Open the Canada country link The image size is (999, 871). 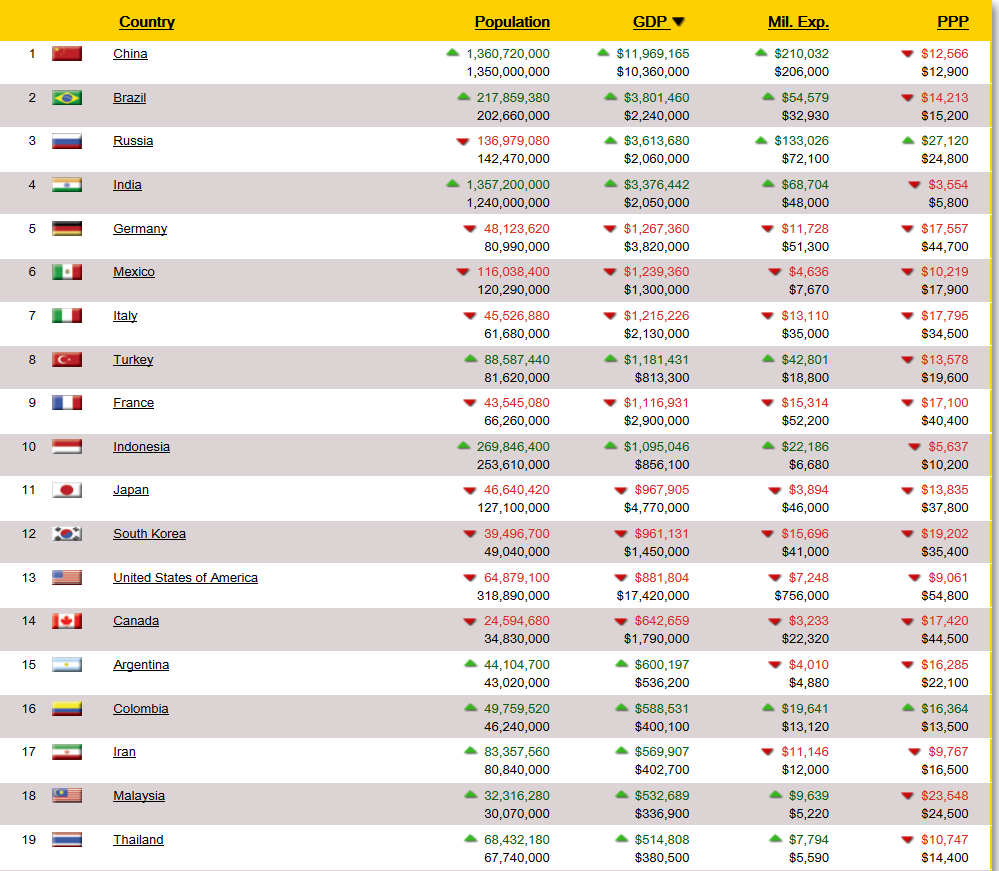(136, 621)
